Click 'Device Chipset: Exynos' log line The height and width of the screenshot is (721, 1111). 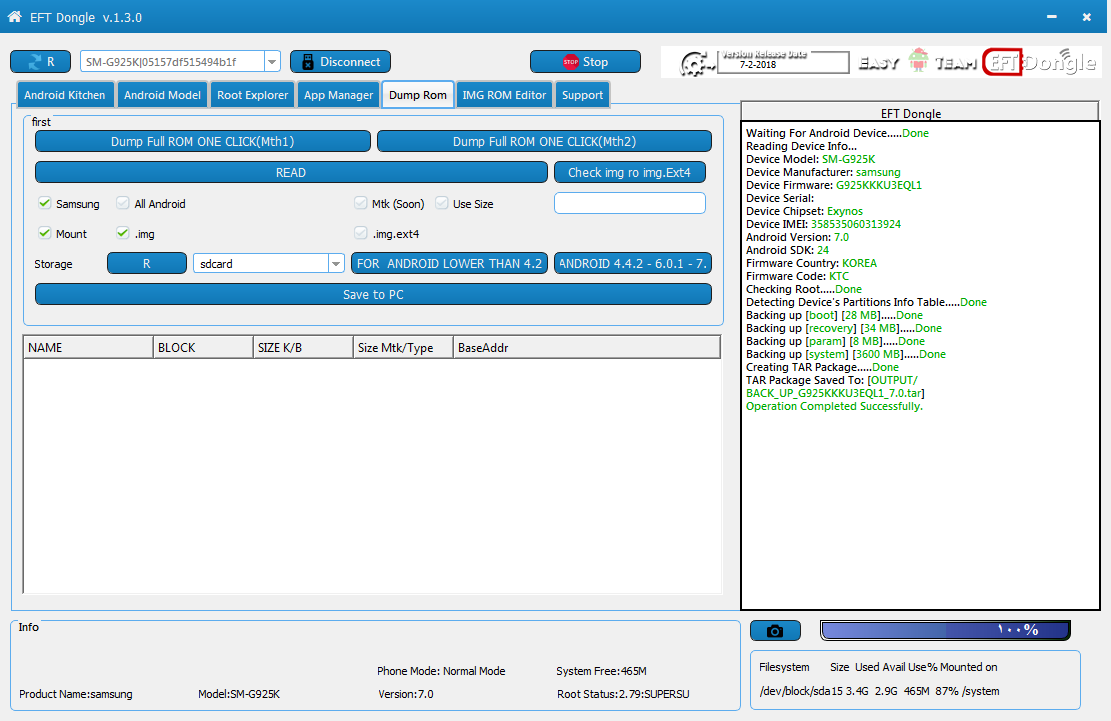pos(804,211)
